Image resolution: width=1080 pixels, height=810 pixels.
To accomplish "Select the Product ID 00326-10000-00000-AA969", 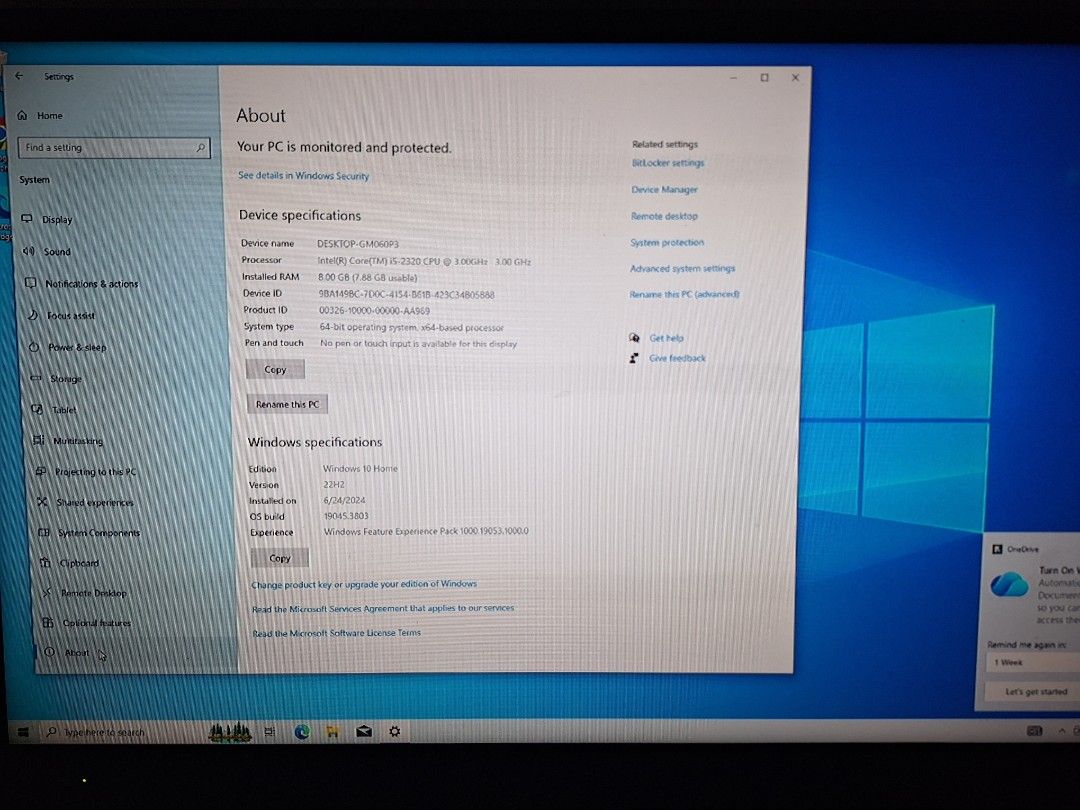I will (x=374, y=311).
